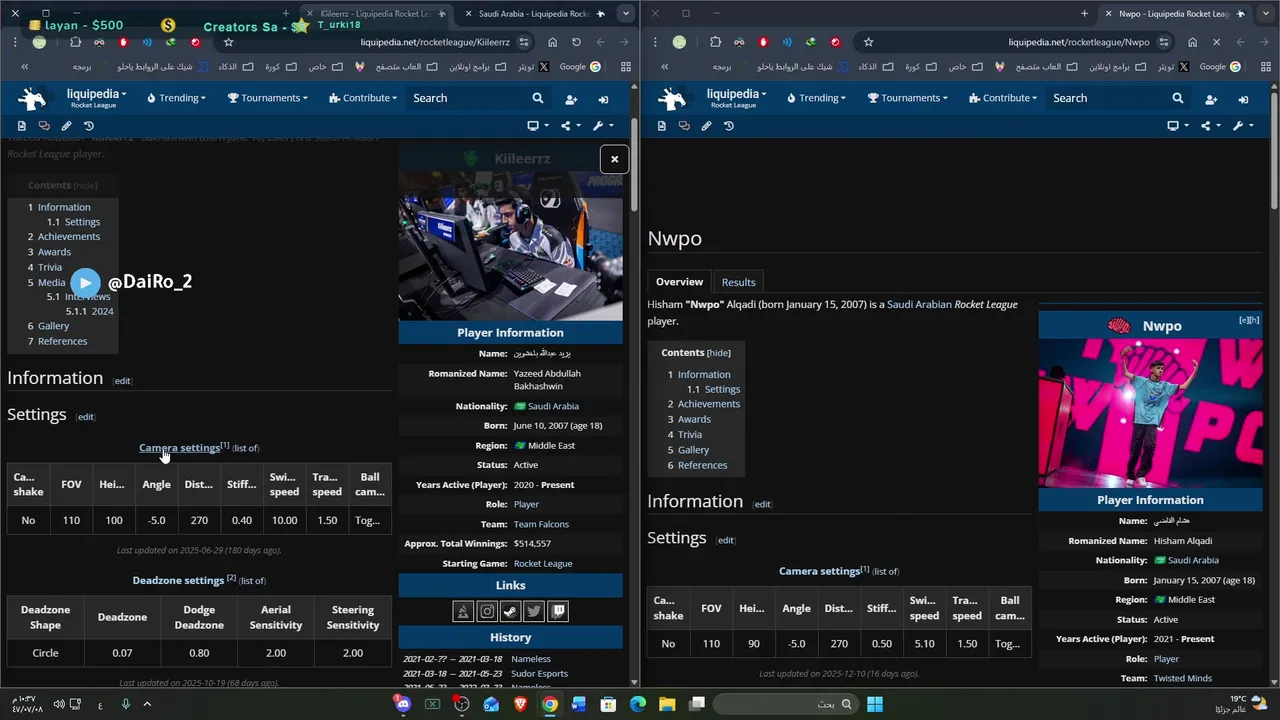
Task: Open the tab search chevron in Killeerrz window
Action: tap(625, 14)
